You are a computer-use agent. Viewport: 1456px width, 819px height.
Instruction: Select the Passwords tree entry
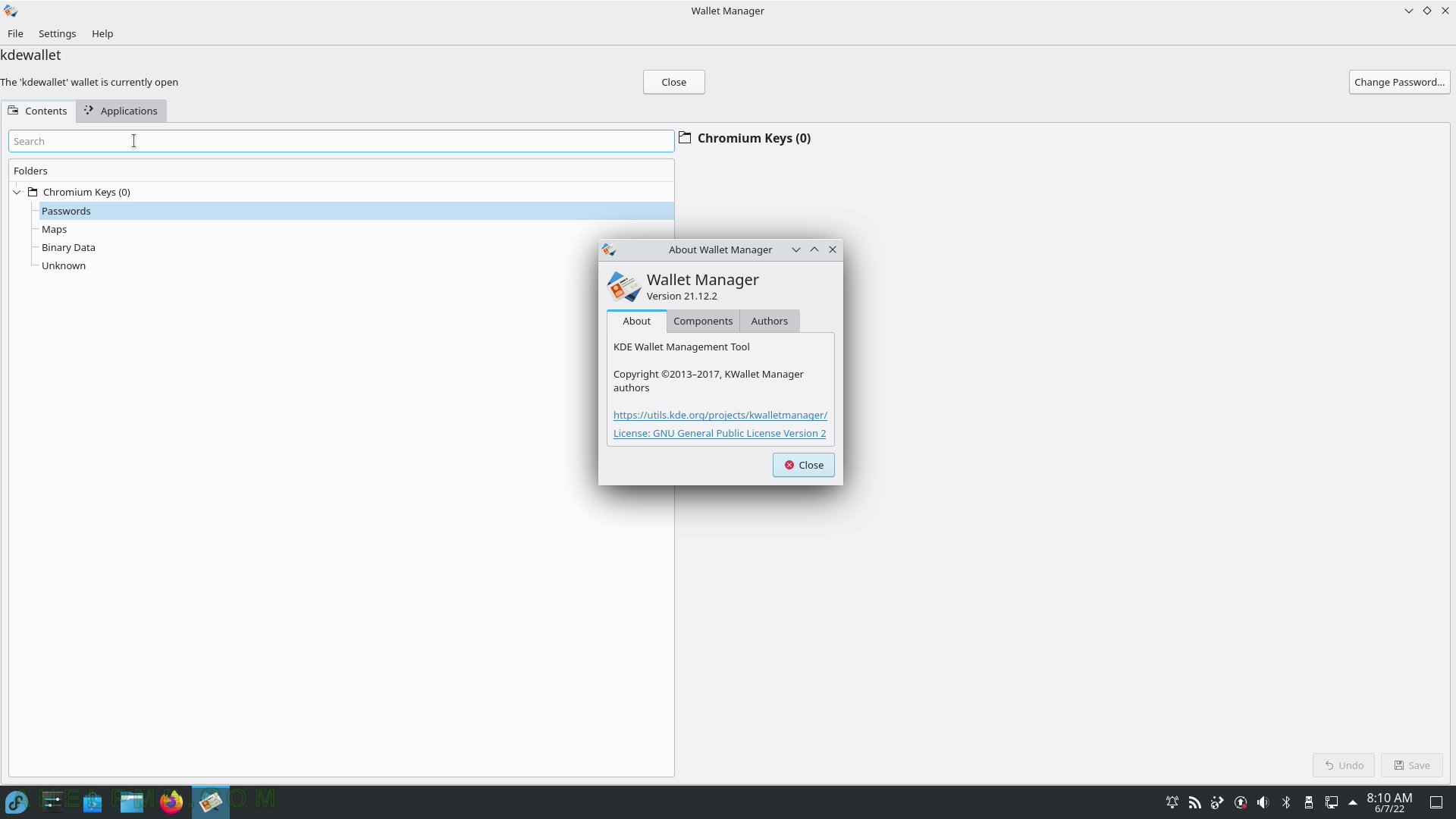point(356,211)
